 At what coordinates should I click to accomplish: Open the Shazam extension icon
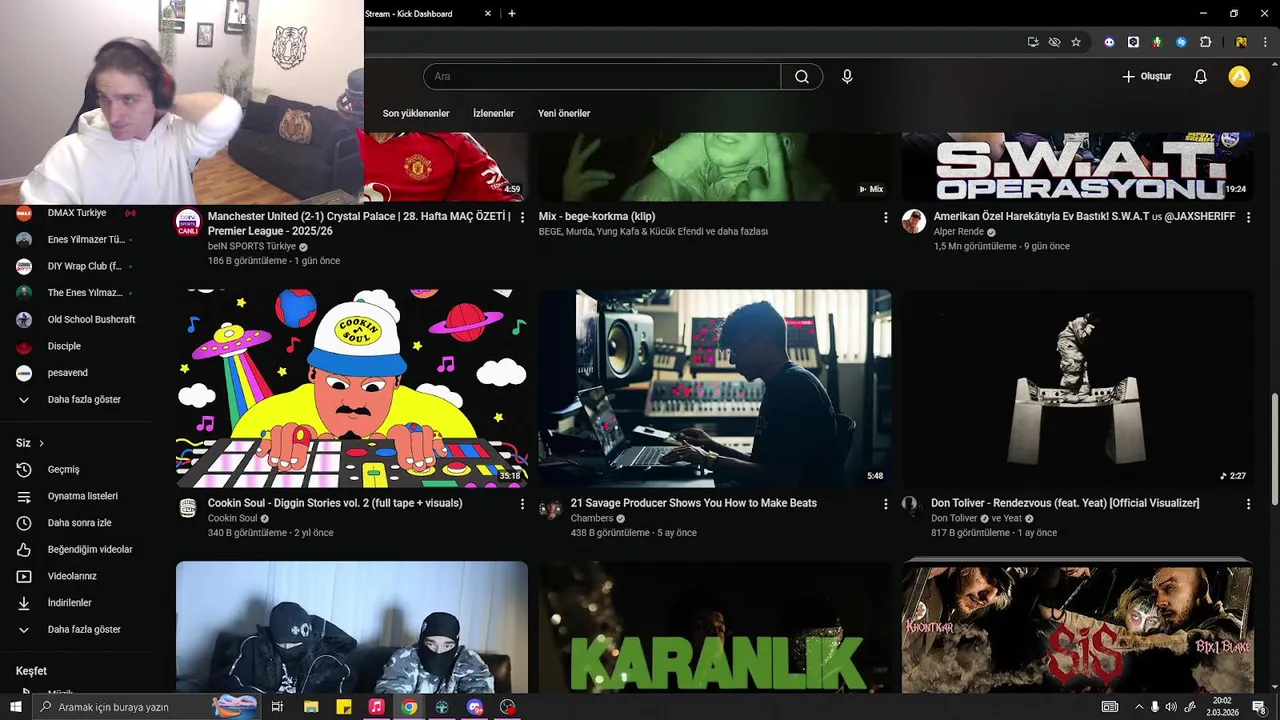(1181, 42)
